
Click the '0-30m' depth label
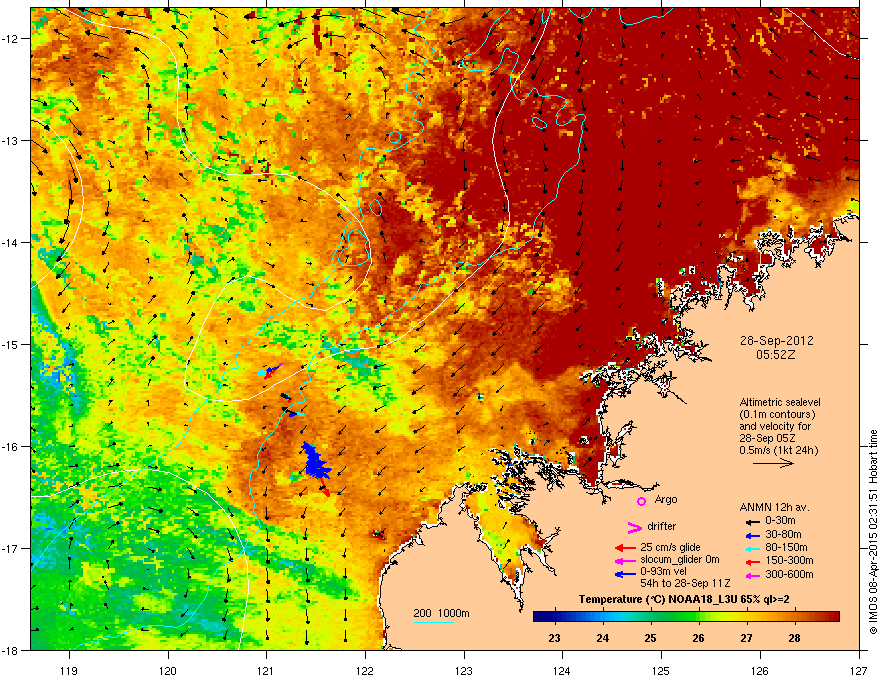coord(780,521)
